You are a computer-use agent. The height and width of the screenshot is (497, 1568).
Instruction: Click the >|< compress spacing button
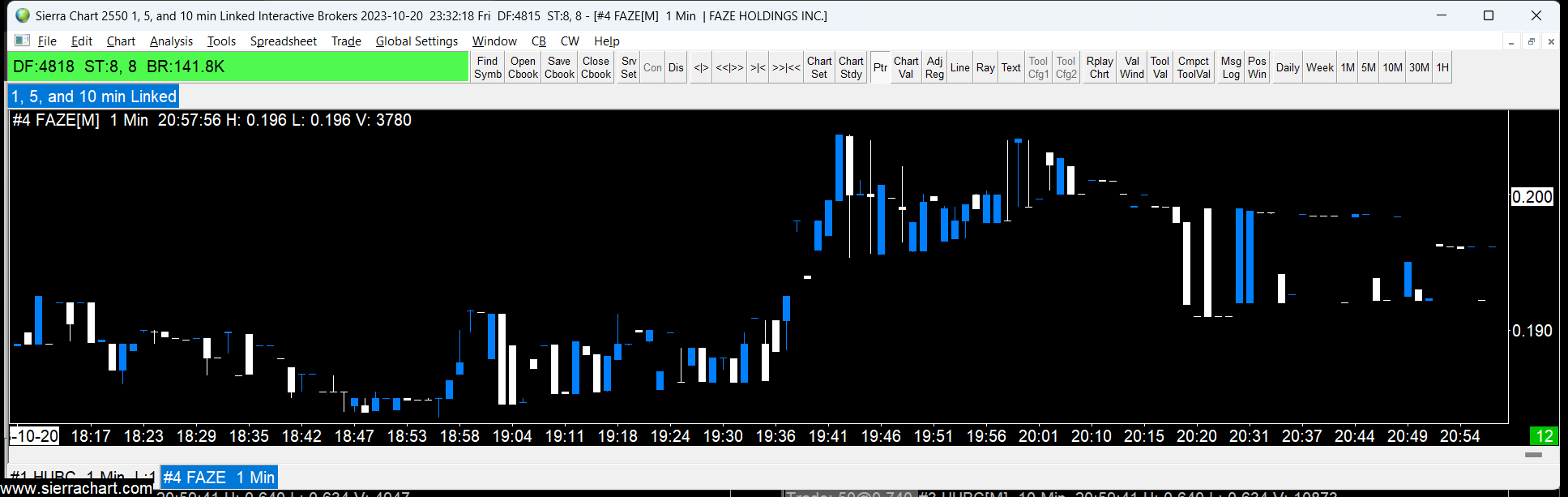pyautogui.click(x=758, y=67)
